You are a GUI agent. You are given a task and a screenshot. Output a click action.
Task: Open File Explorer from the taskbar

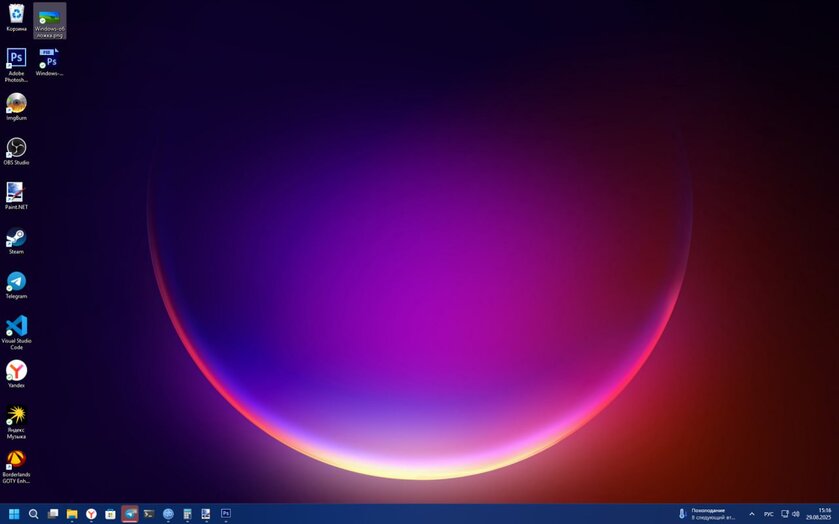tap(72, 514)
